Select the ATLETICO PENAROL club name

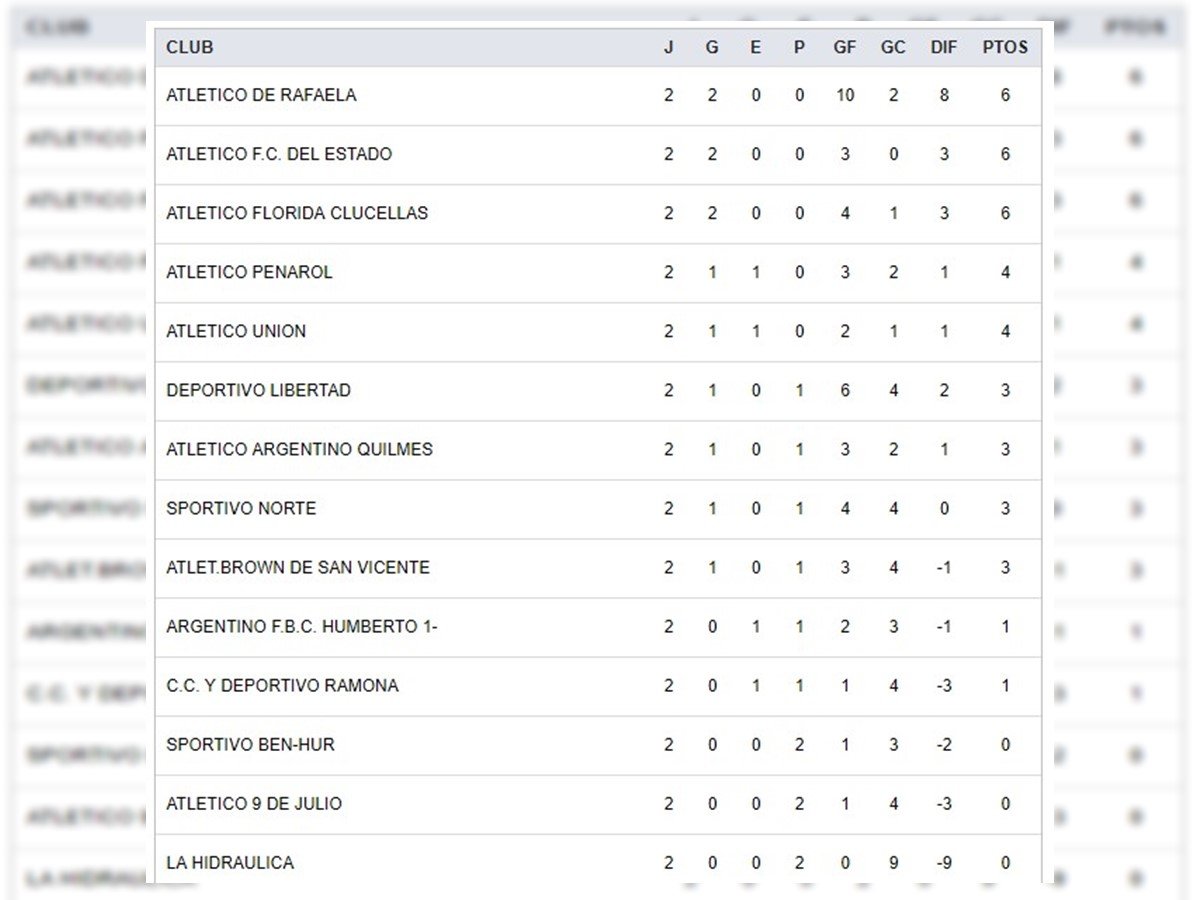(x=249, y=272)
